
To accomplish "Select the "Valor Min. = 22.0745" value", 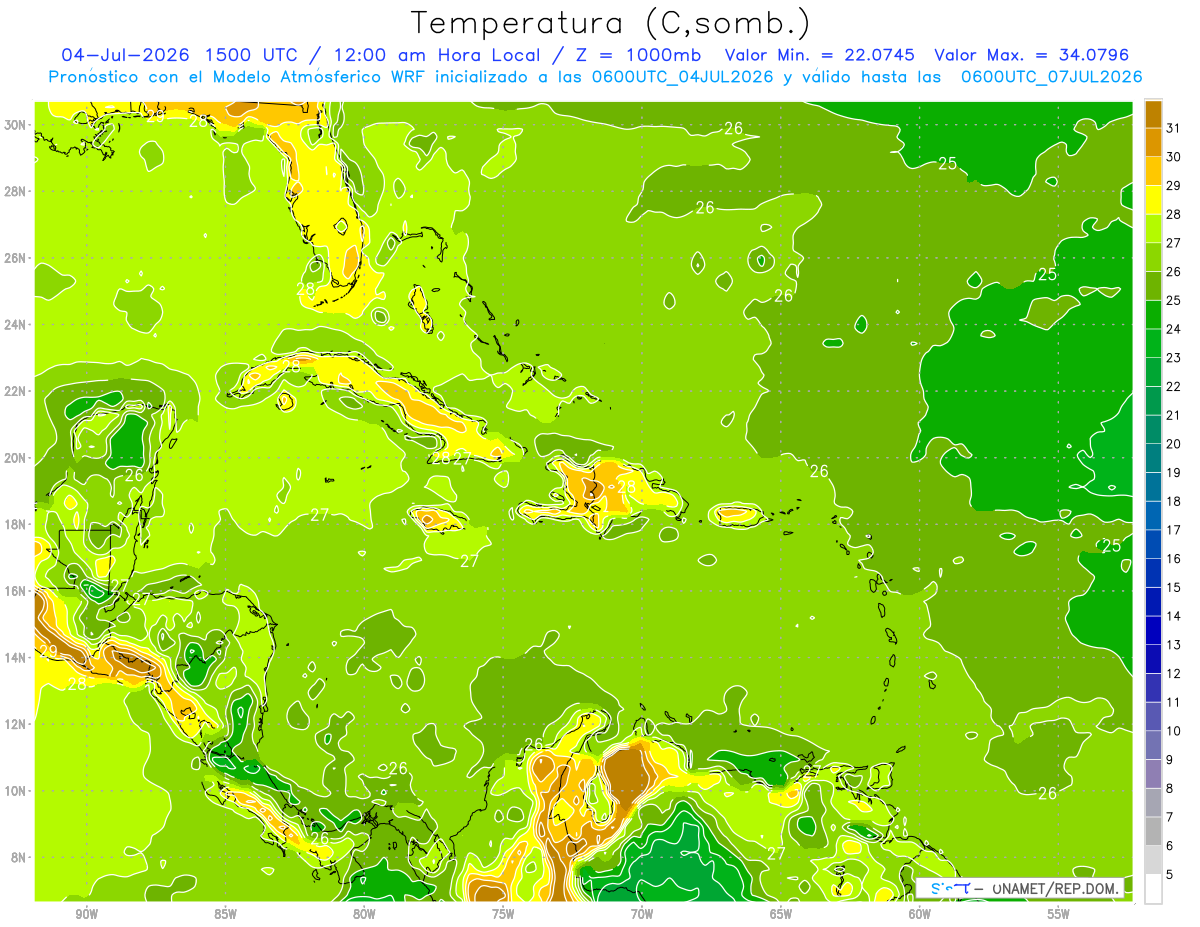I will pos(821,55).
